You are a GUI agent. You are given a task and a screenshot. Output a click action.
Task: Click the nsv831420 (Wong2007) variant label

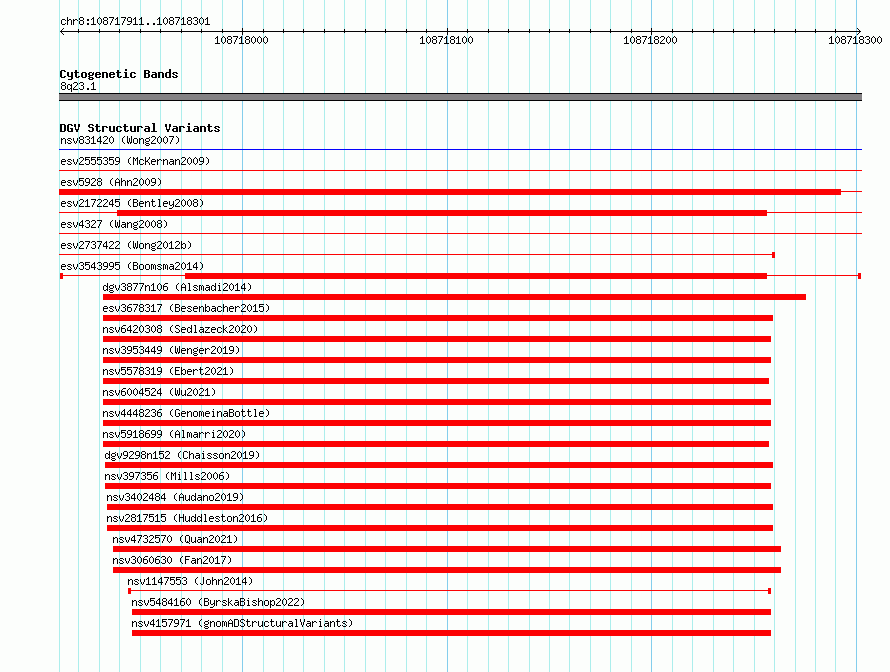(120, 140)
